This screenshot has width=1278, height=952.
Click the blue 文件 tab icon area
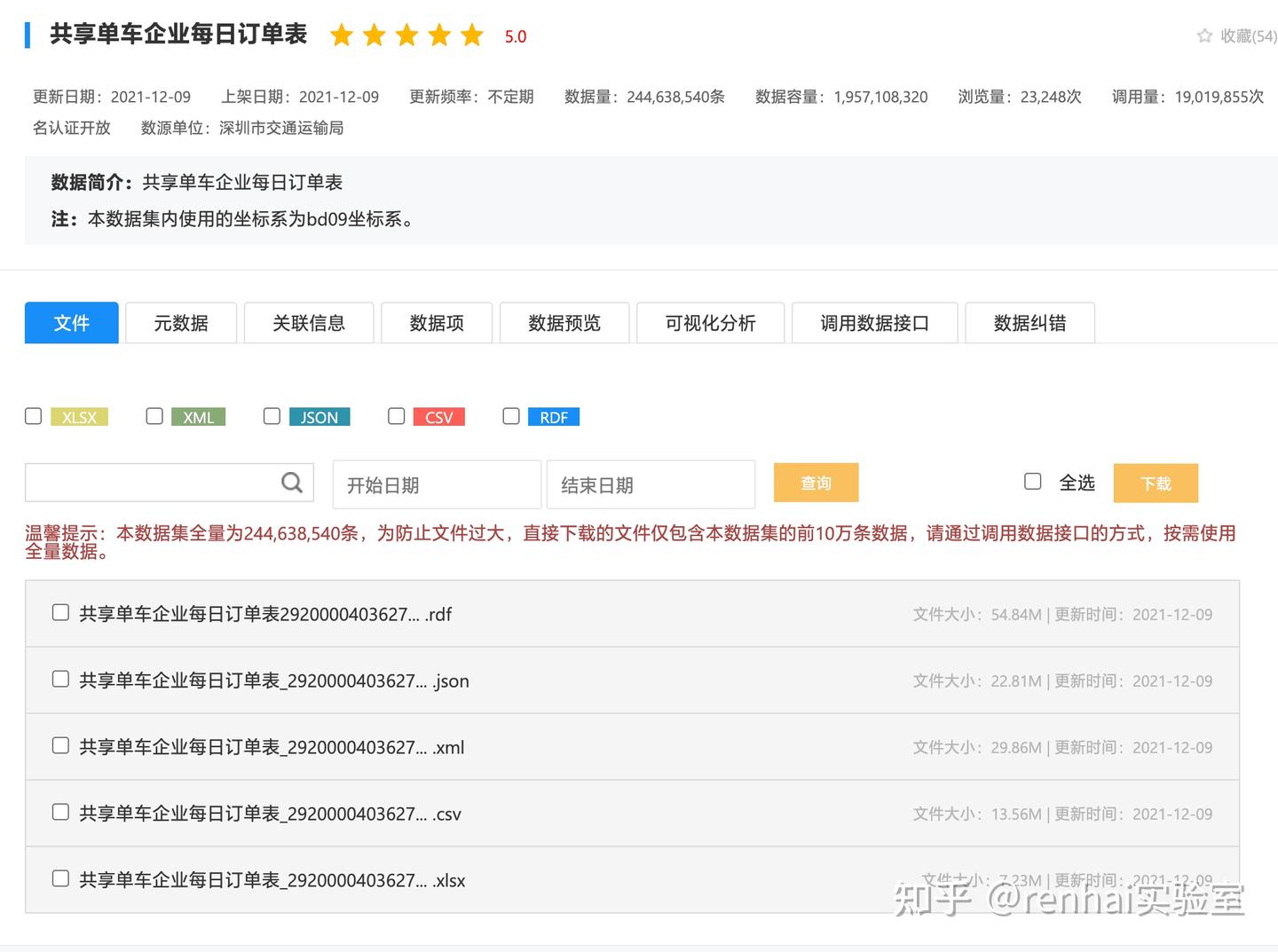[71, 323]
